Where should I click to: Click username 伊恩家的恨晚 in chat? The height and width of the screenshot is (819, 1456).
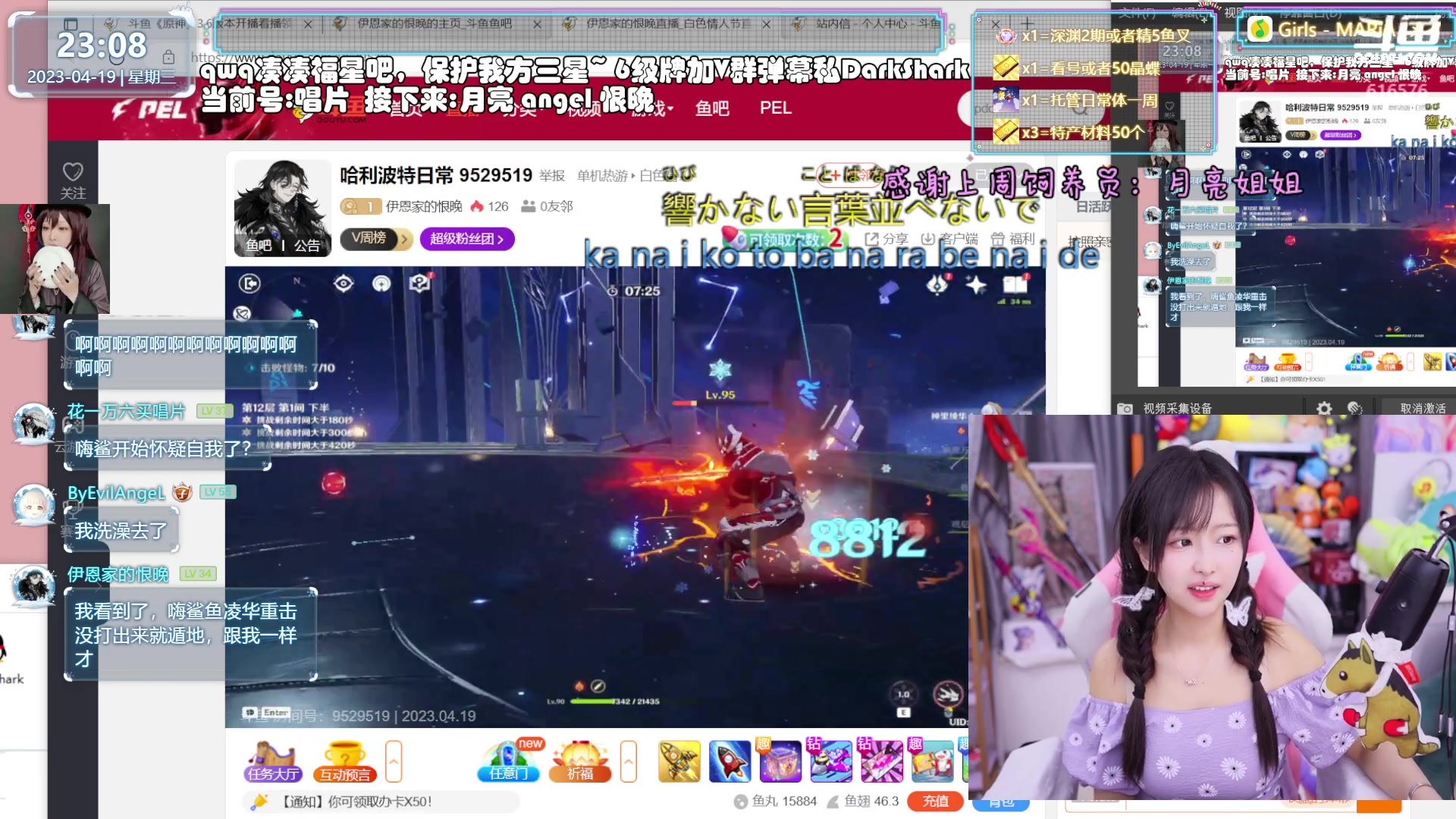(x=118, y=574)
